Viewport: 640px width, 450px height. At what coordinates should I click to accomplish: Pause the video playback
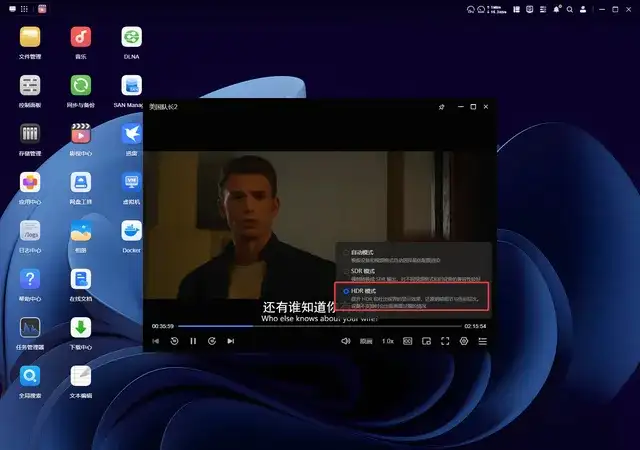(x=193, y=341)
